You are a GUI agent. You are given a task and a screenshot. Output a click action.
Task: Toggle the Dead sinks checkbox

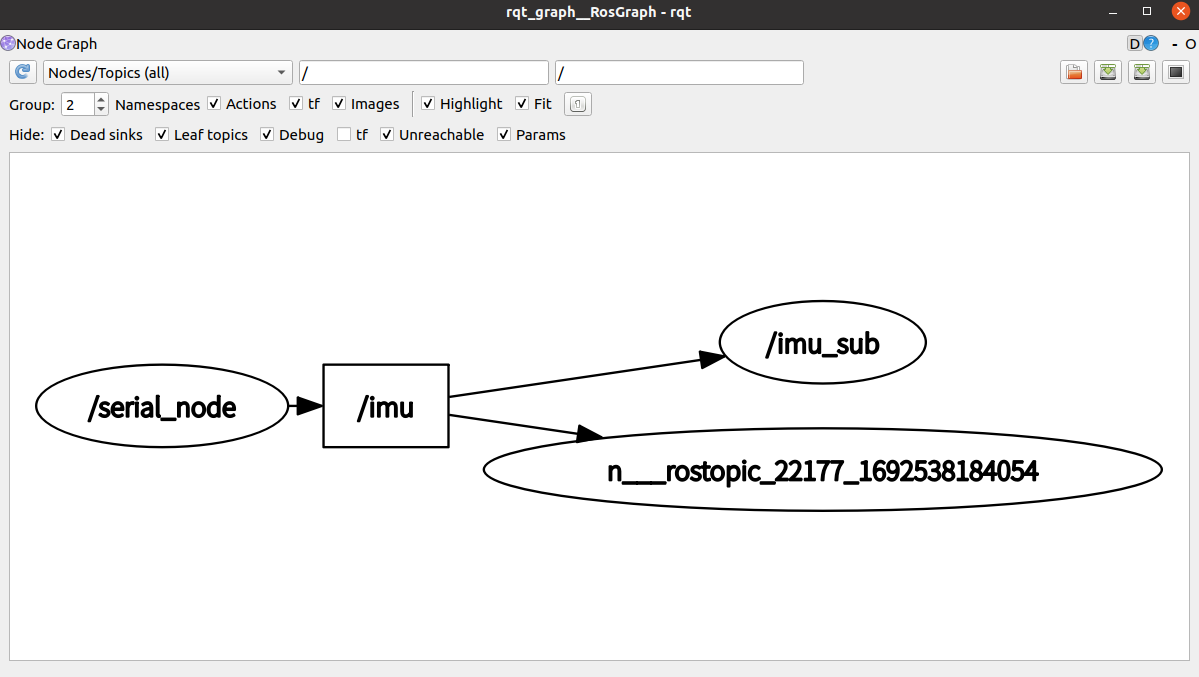coord(58,135)
